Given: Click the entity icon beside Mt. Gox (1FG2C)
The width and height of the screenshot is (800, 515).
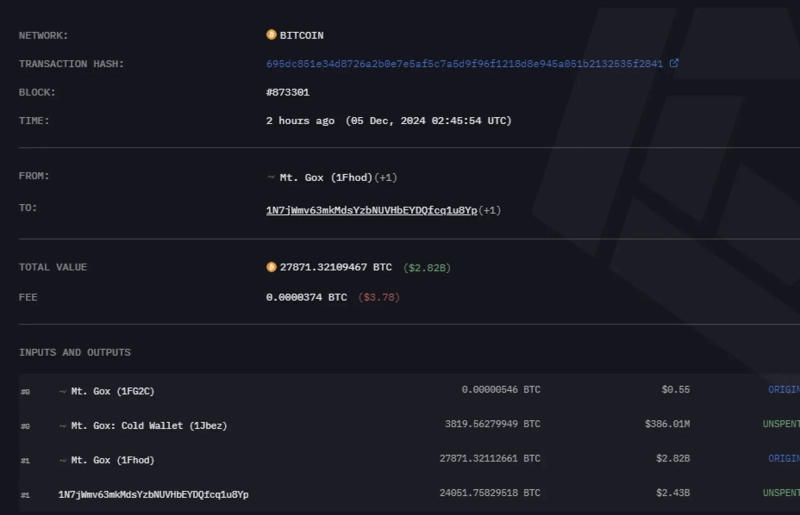Looking at the screenshot, I should coord(63,390).
